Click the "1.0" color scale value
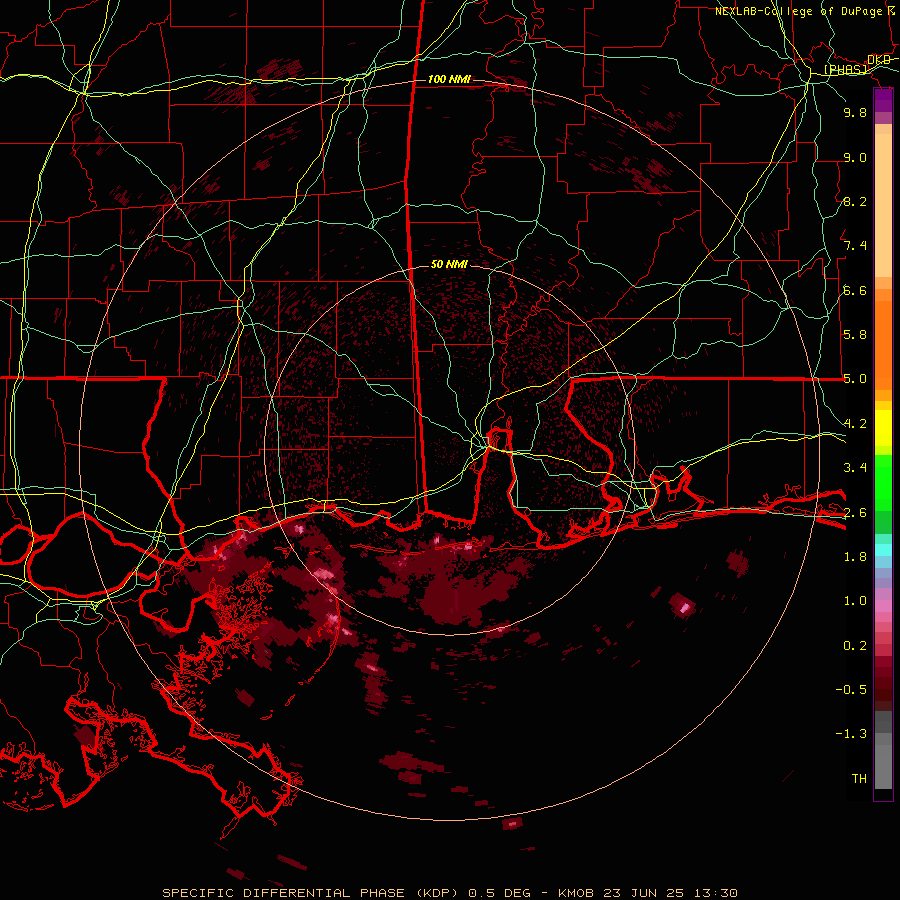This screenshot has width=900, height=900. tap(855, 601)
